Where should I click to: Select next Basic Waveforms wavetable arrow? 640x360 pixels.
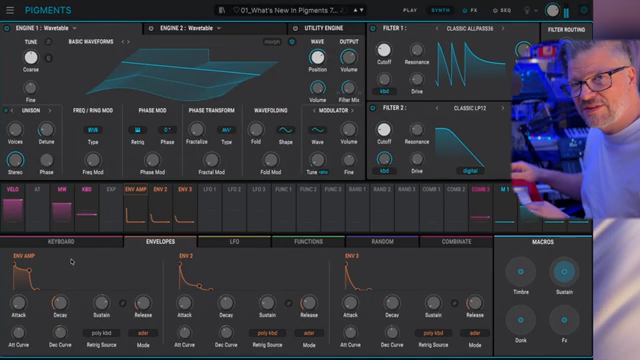click(x=128, y=42)
